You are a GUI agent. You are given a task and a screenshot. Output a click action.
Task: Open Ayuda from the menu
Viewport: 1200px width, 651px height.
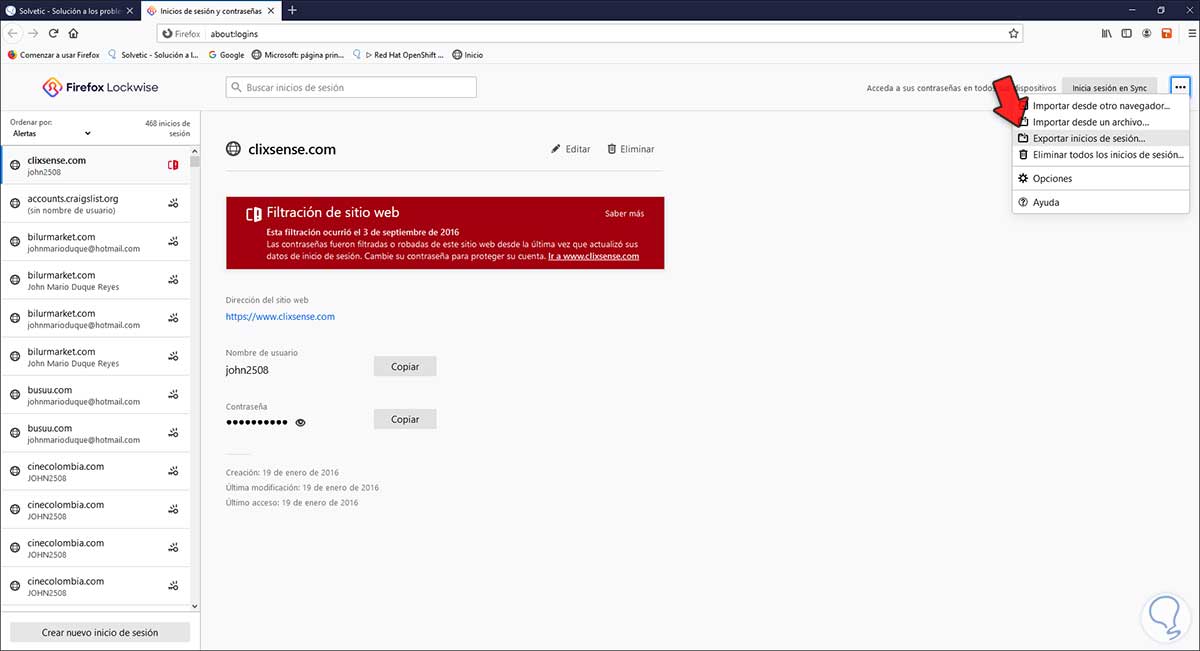tap(1101, 202)
